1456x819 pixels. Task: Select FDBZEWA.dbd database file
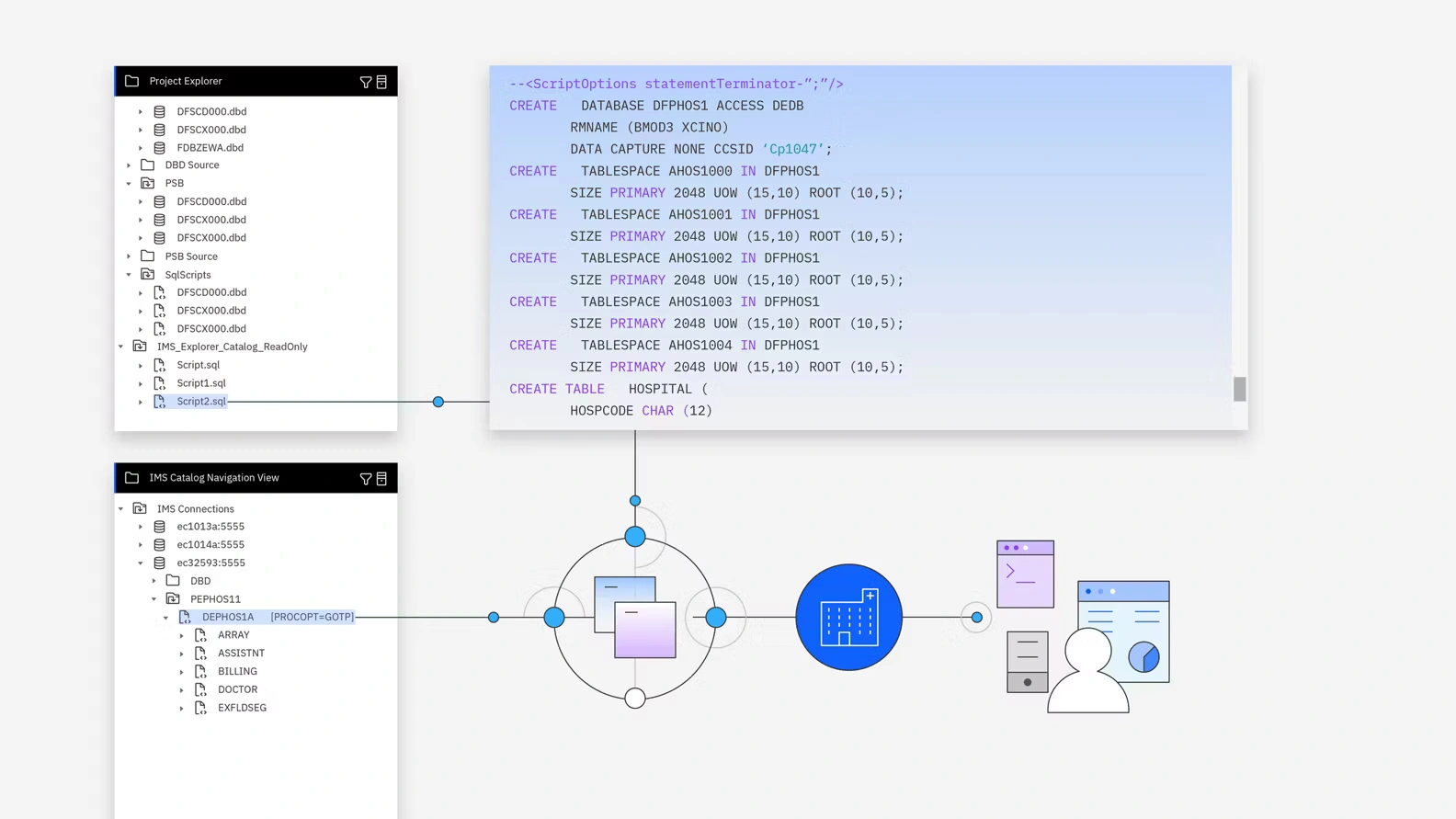pos(210,147)
